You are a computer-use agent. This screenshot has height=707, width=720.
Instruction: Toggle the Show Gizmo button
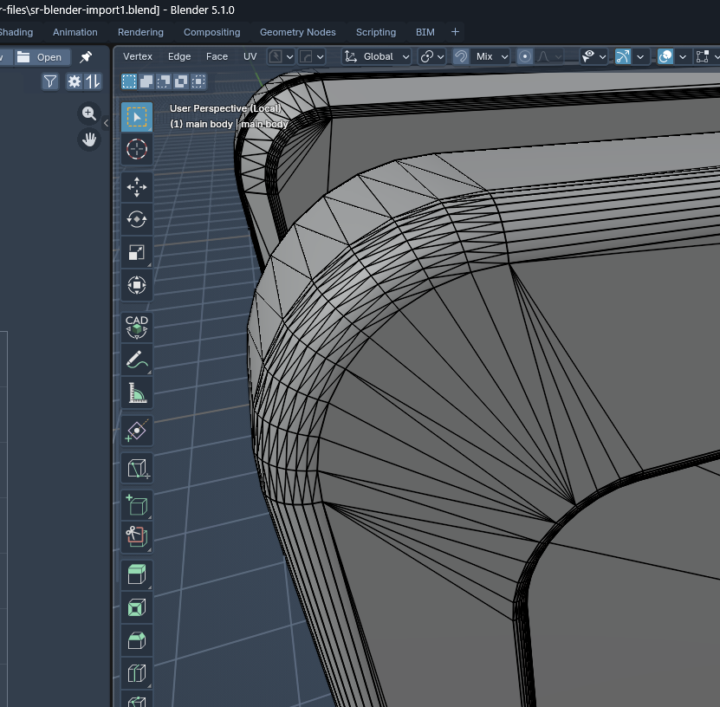tap(623, 56)
